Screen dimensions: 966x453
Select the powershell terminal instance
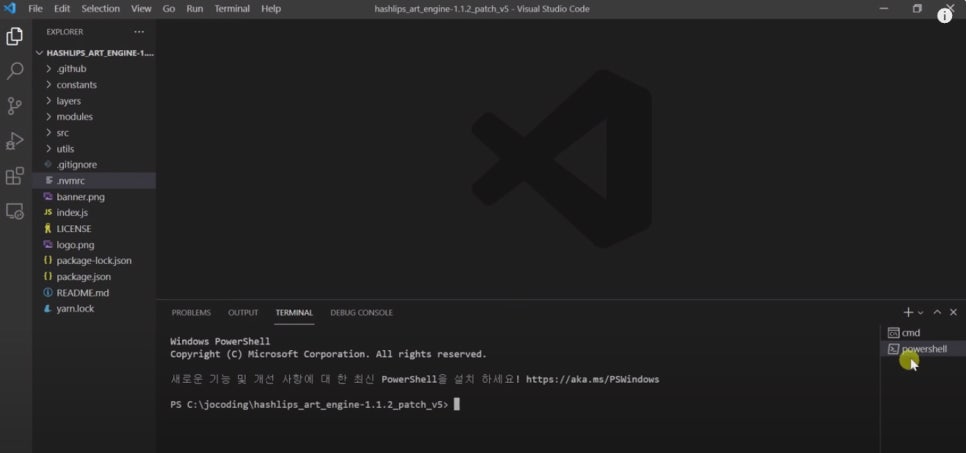923,349
